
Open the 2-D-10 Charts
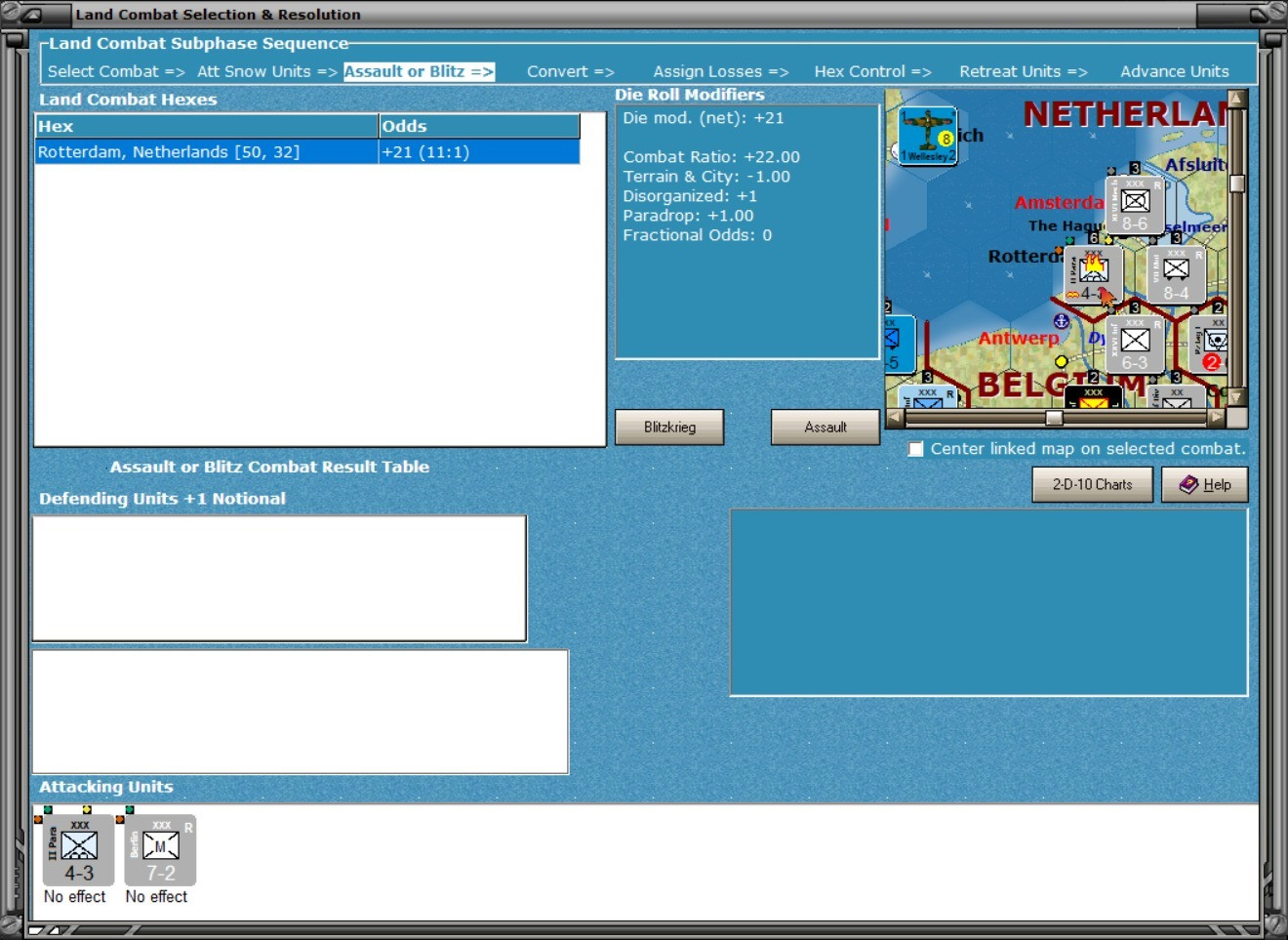pyautogui.click(x=1093, y=484)
